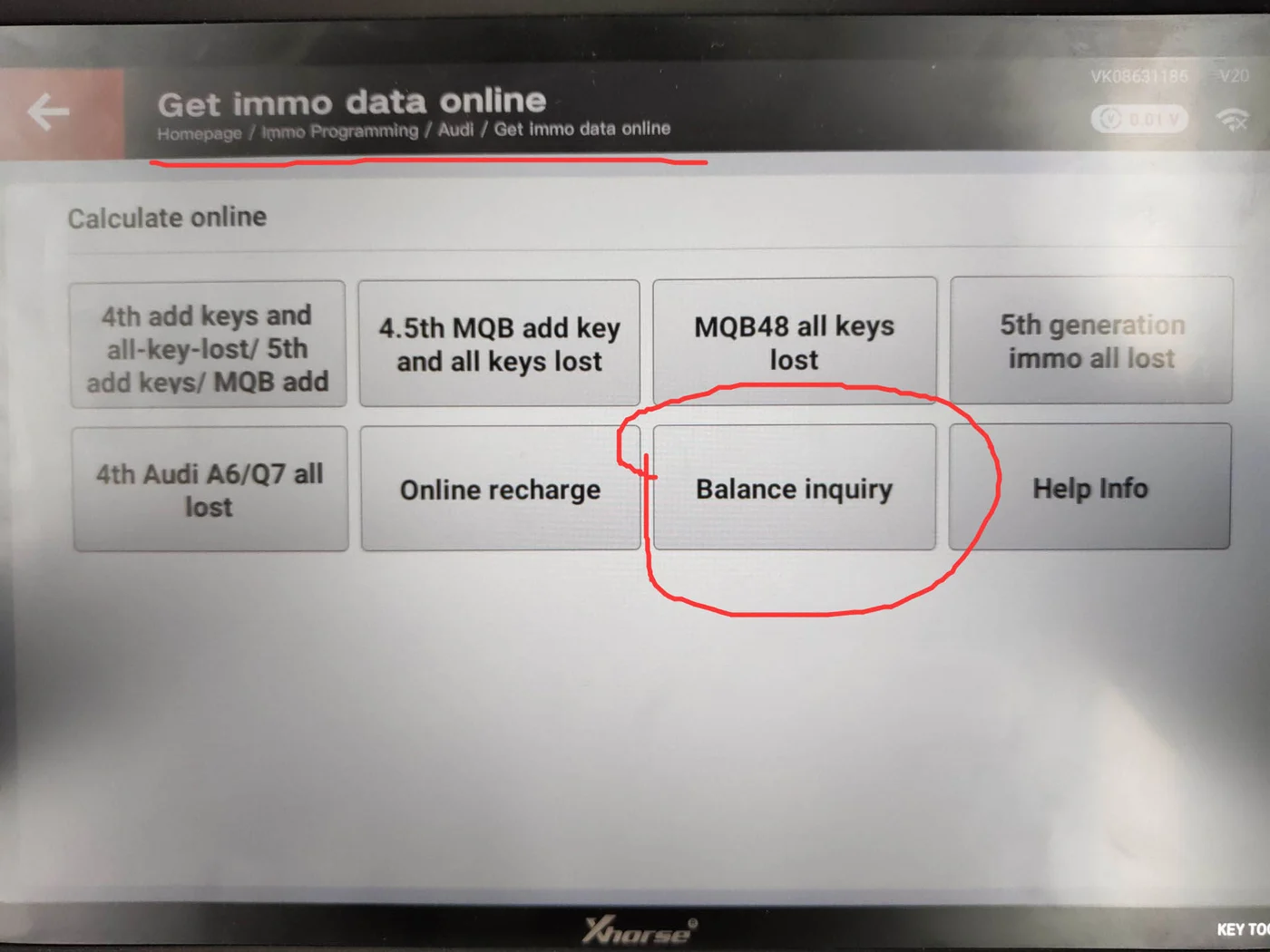Go back using the arrow icon
The image size is (1270, 952).
pos(48,112)
